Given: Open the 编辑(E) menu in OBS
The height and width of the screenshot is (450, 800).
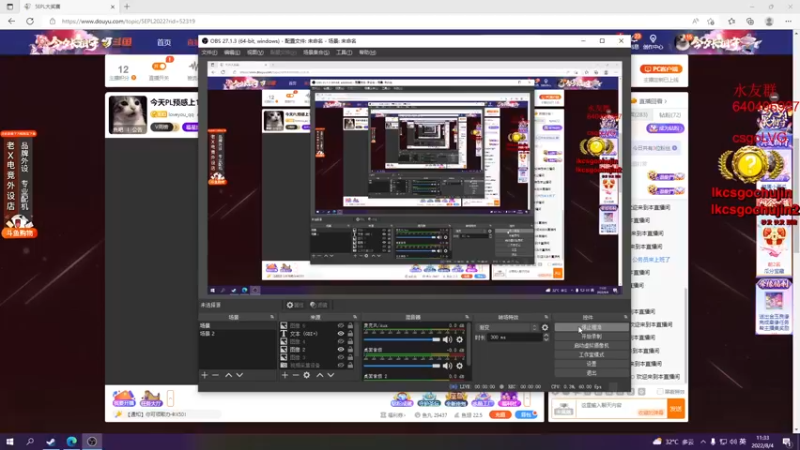Looking at the screenshot, I should pyautogui.click(x=232, y=52).
